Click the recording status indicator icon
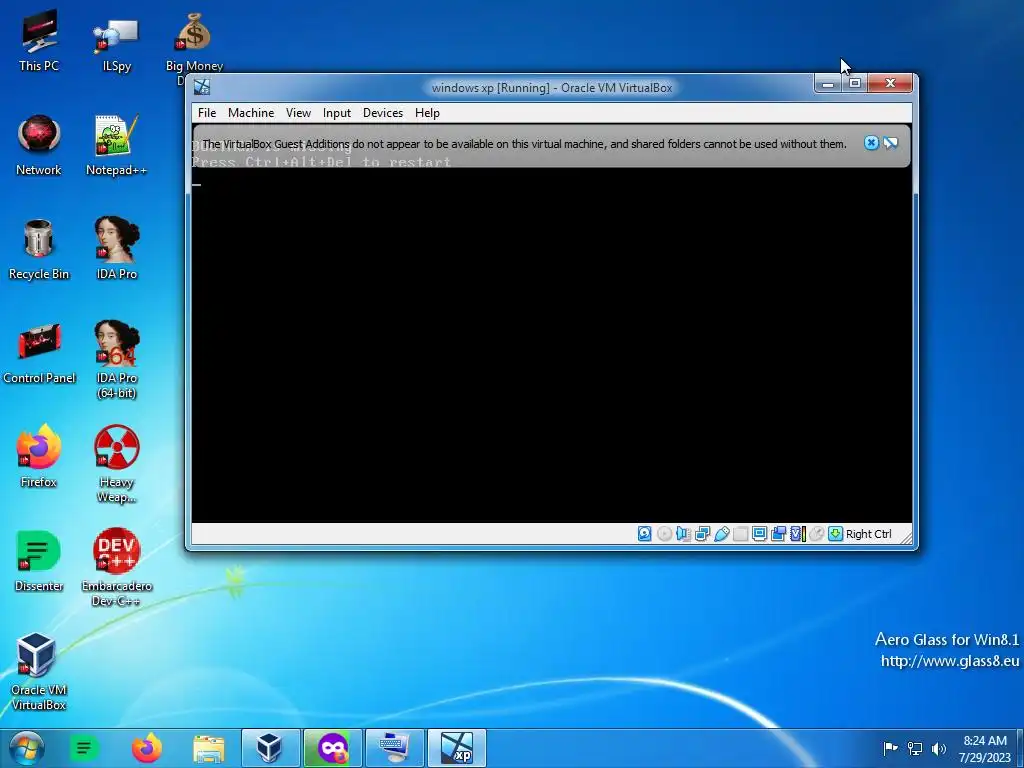The height and width of the screenshot is (768, 1024). tap(778, 534)
